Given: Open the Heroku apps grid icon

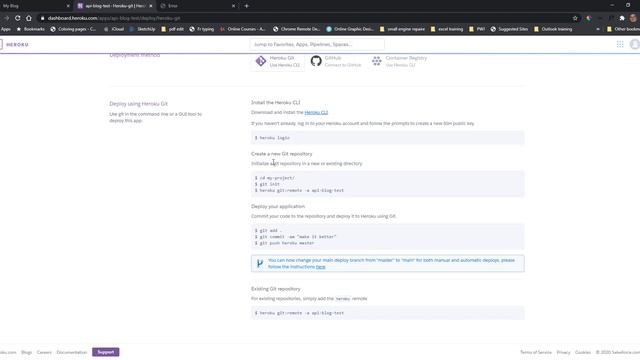Looking at the screenshot, I should pos(620,44).
